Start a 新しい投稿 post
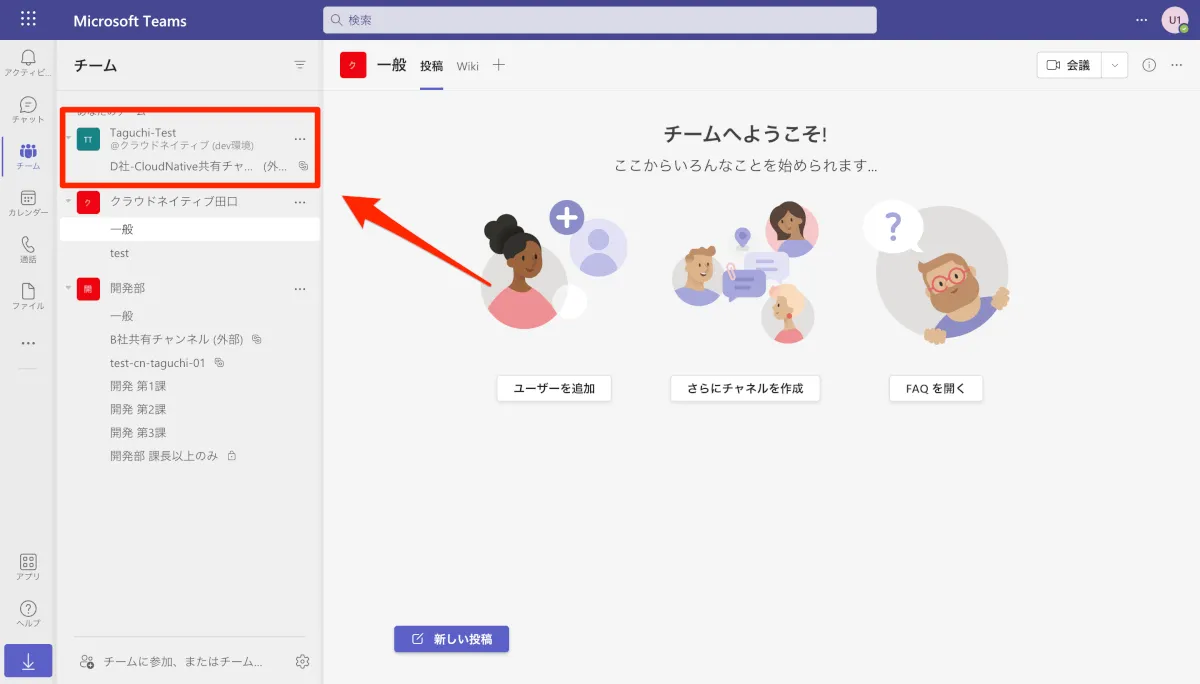 tap(452, 639)
